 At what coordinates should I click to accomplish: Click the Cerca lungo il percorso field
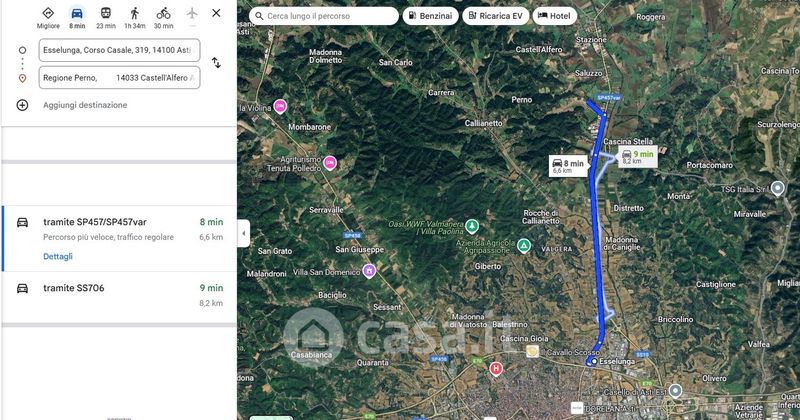click(323, 16)
